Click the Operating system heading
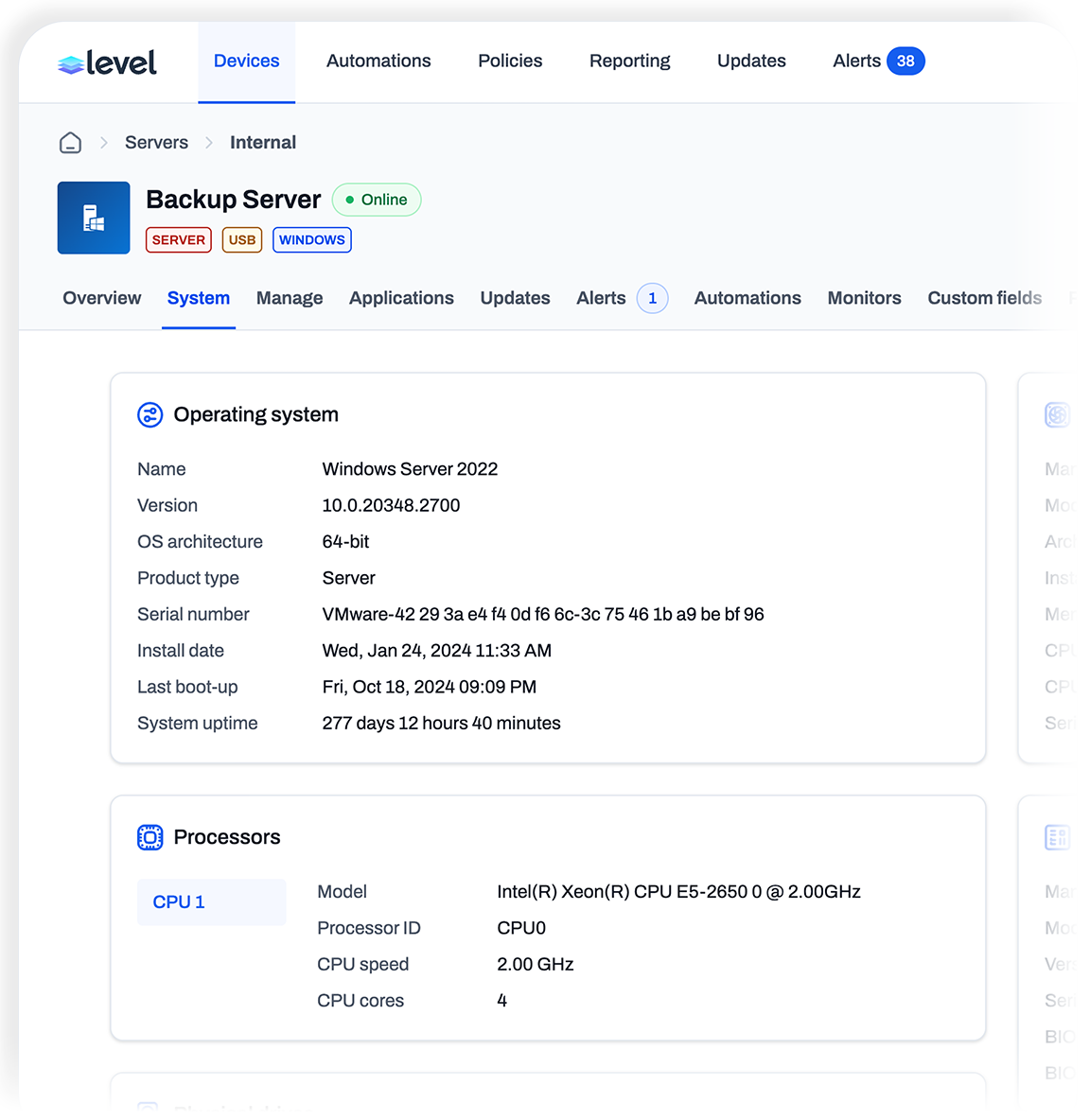Image resolution: width=1090 pixels, height=1120 pixels. 255,415
